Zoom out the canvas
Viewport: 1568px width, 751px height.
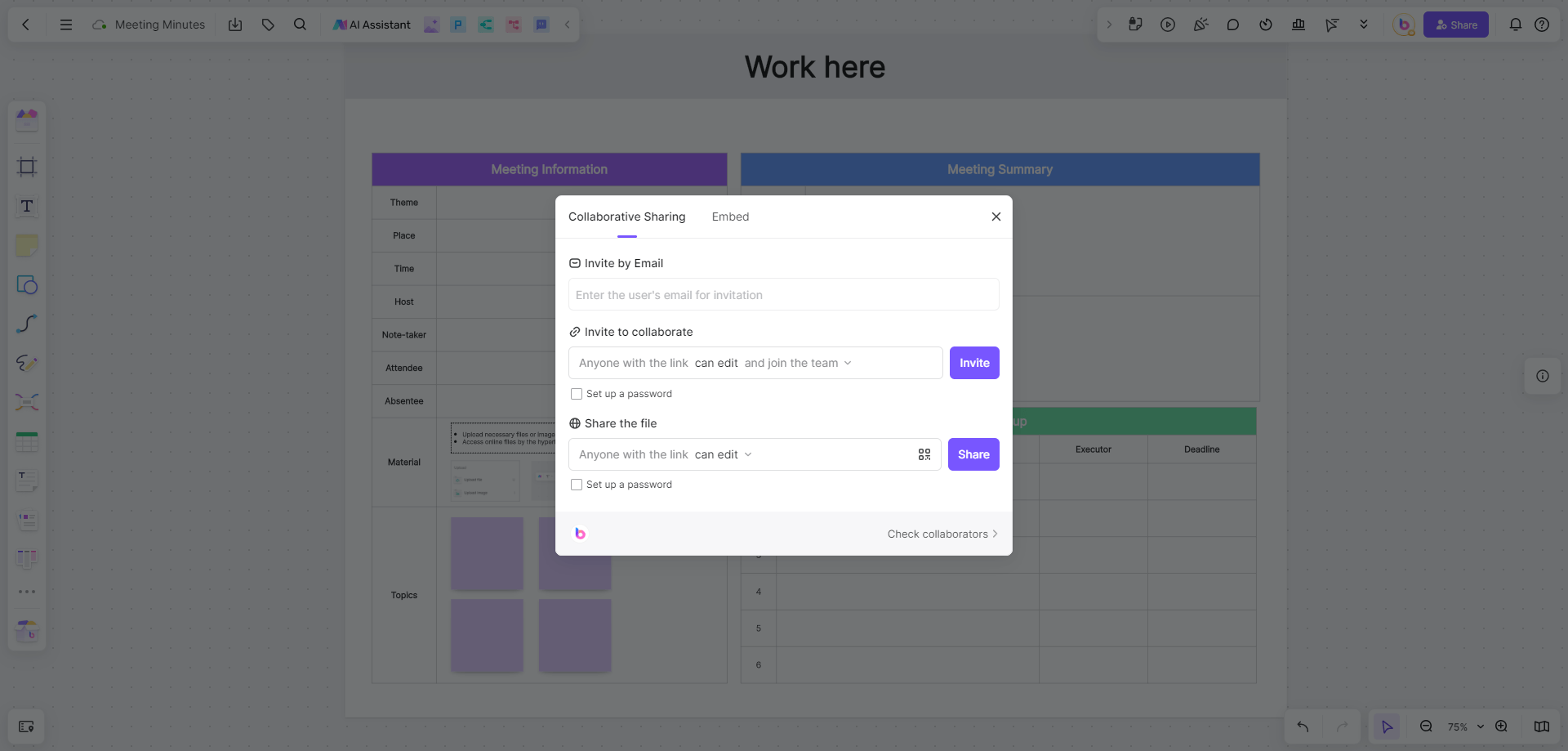[x=1426, y=726]
